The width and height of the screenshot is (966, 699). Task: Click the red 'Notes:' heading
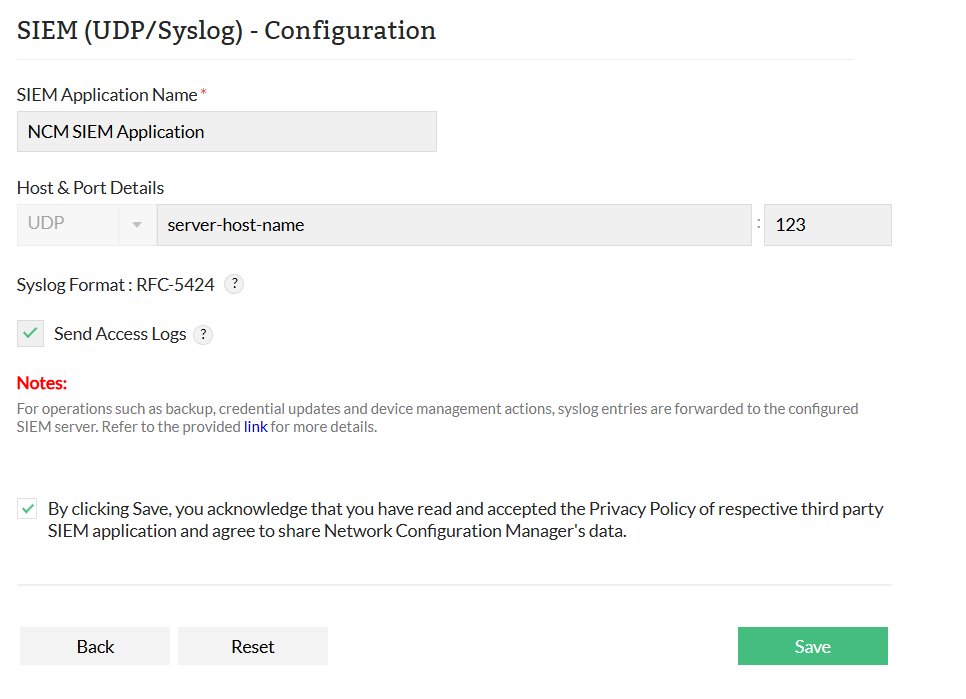click(42, 383)
